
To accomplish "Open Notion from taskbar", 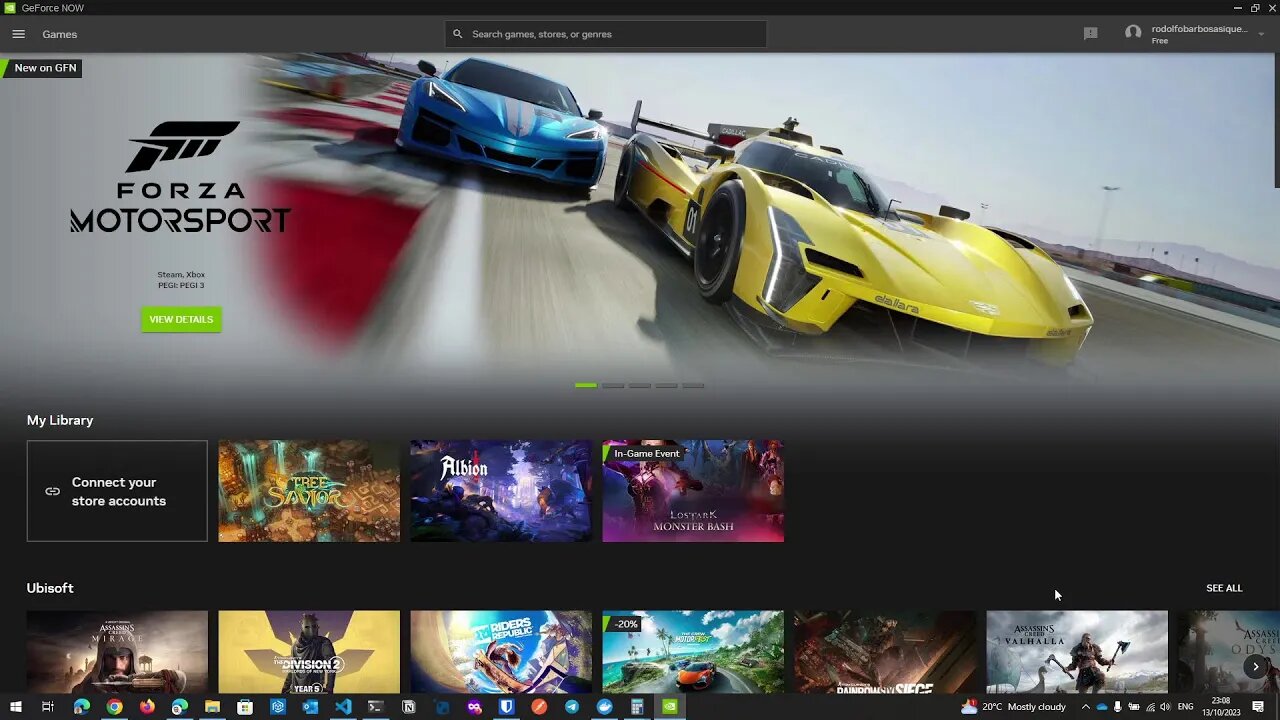I will (408, 706).
